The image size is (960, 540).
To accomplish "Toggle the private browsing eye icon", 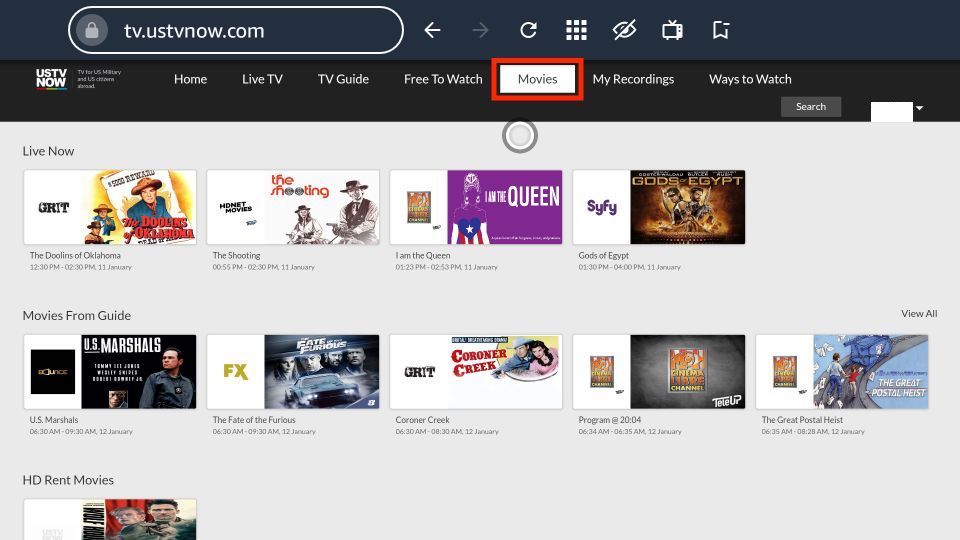I will [x=624, y=31].
